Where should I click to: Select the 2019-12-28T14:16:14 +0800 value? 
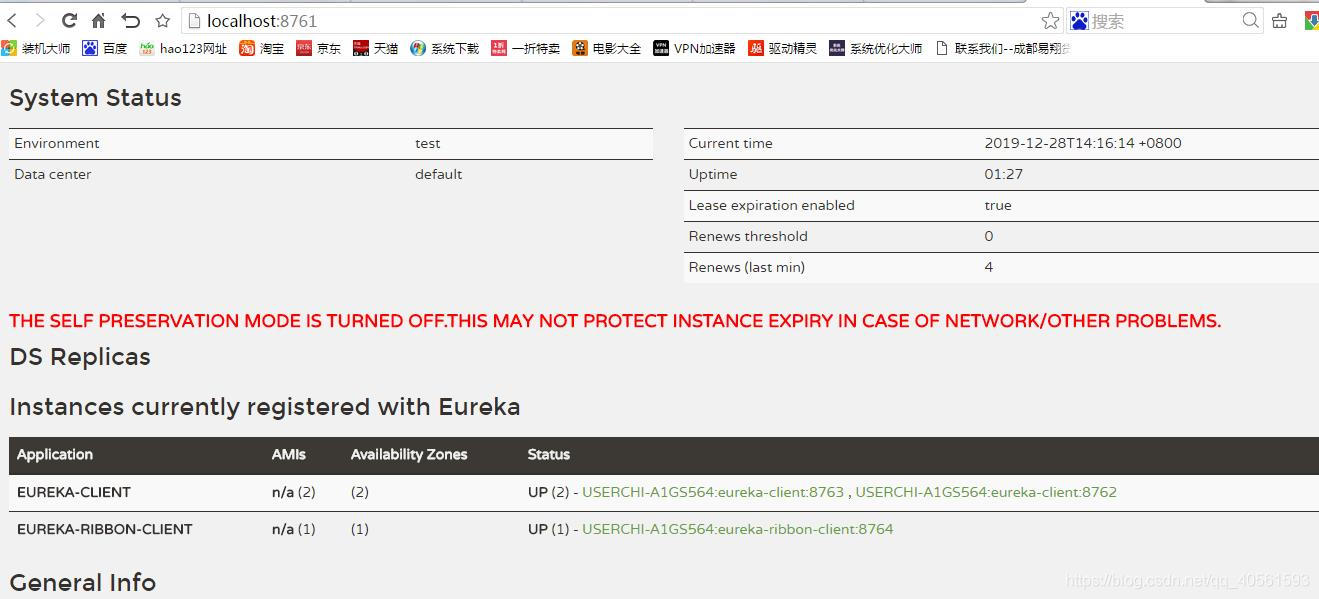point(1083,143)
